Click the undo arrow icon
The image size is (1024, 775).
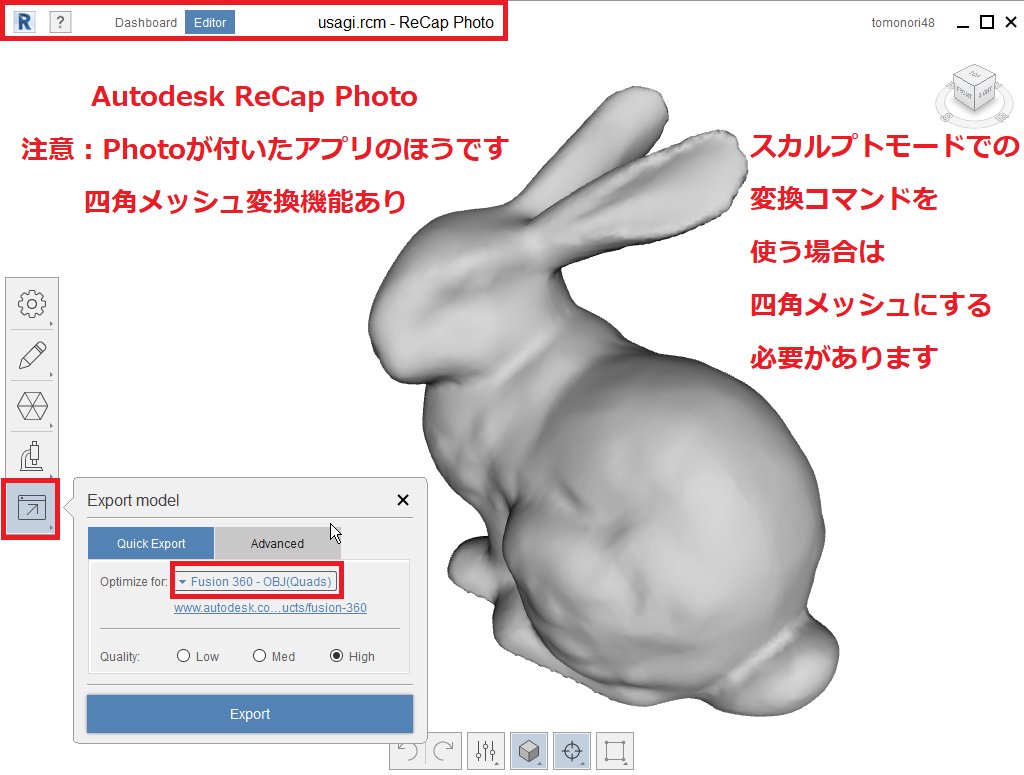pos(409,752)
